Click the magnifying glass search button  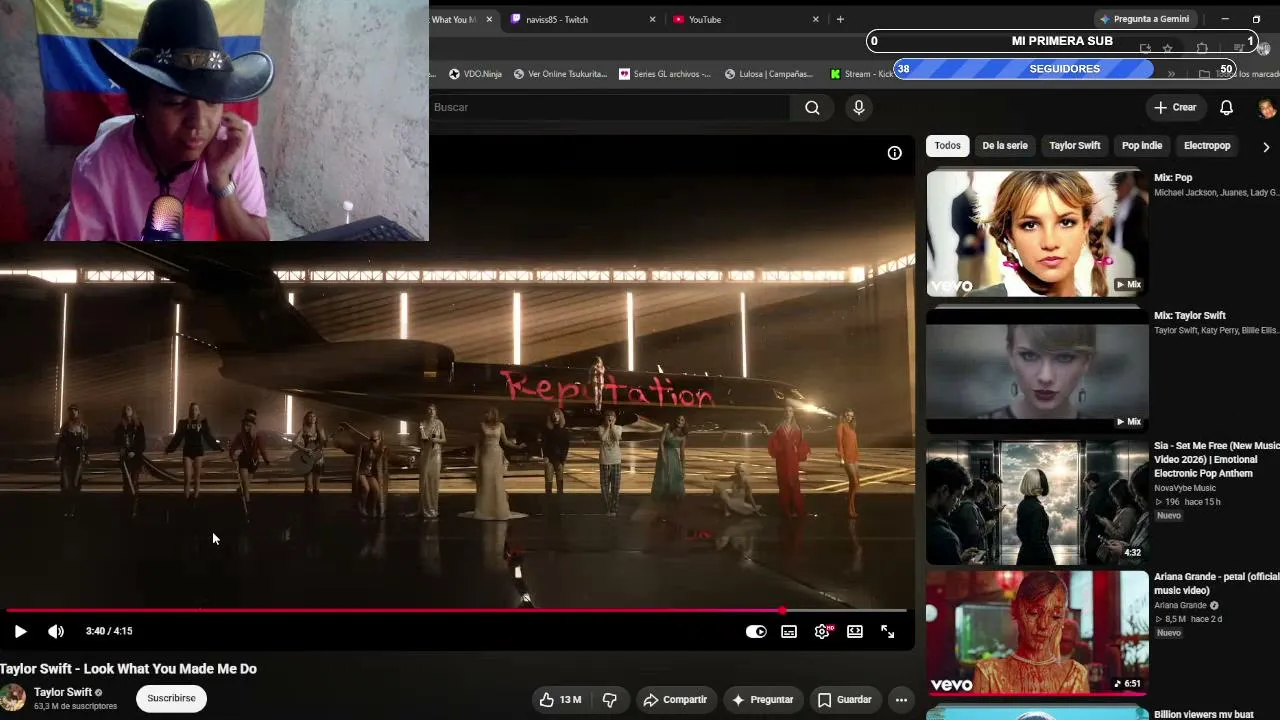point(812,107)
